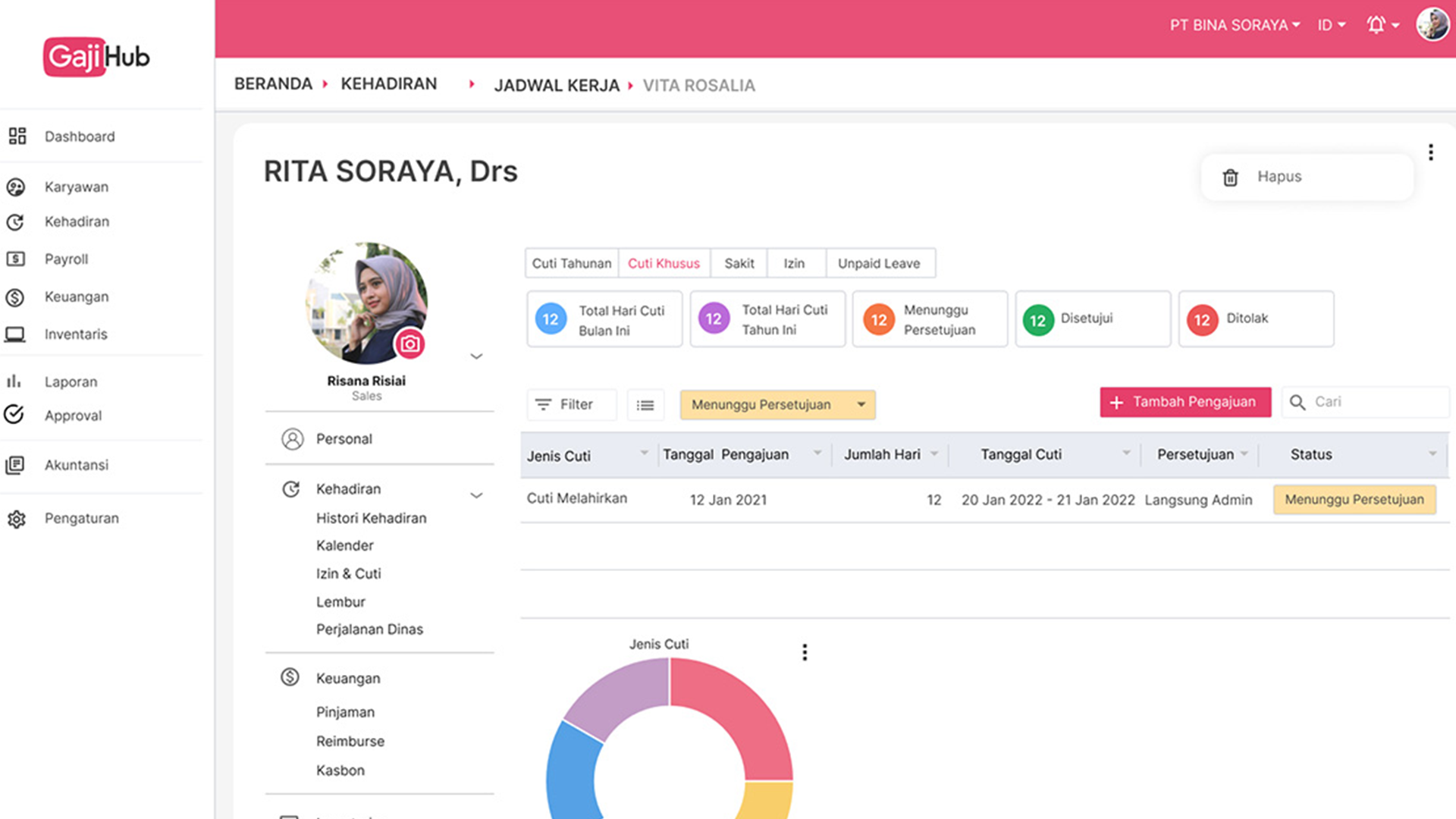Click the camera icon on profile photo
This screenshot has width=1456, height=819.
[409, 344]
